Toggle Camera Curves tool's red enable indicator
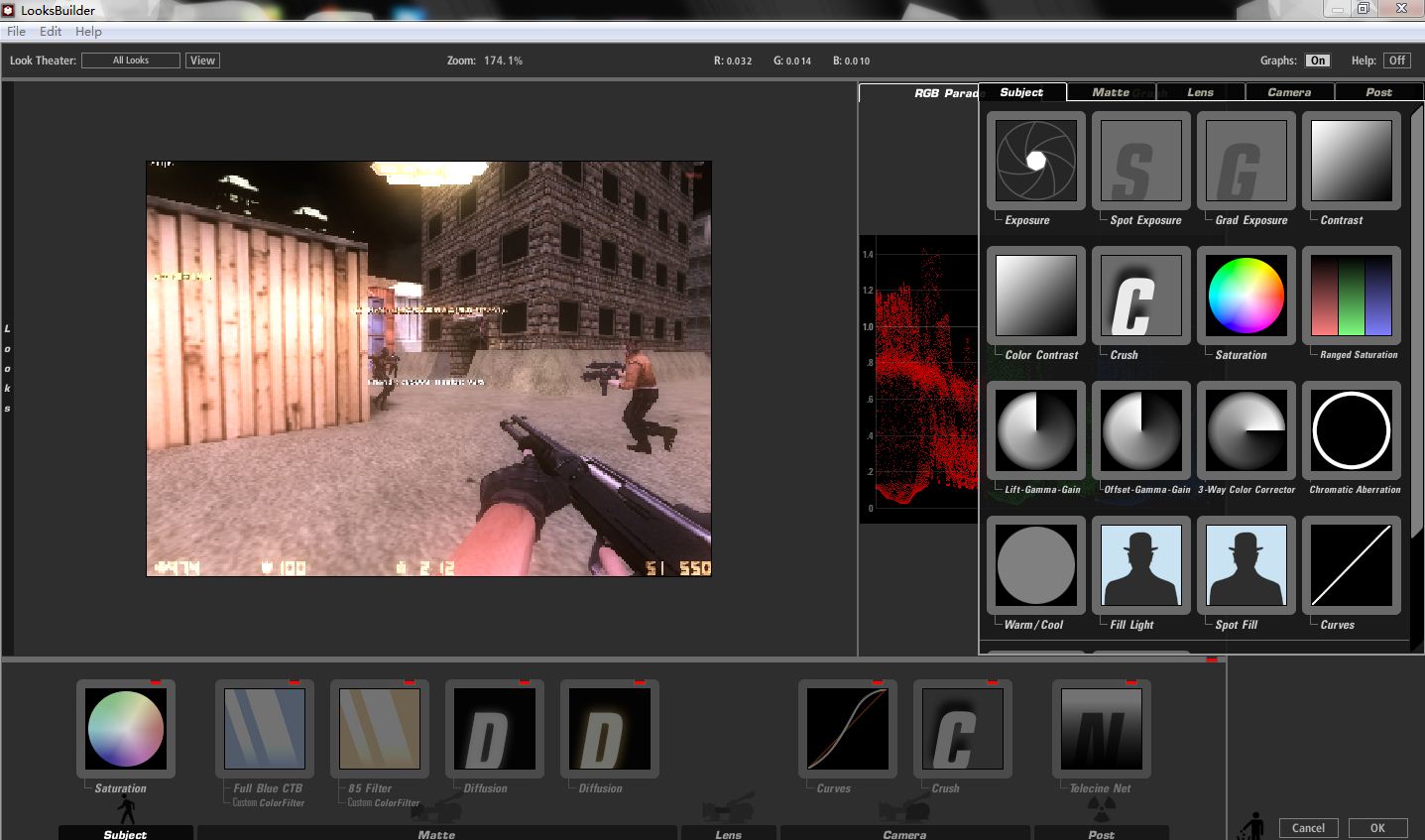This screenshot has width=1425, height=840. (x=878, y=682)
